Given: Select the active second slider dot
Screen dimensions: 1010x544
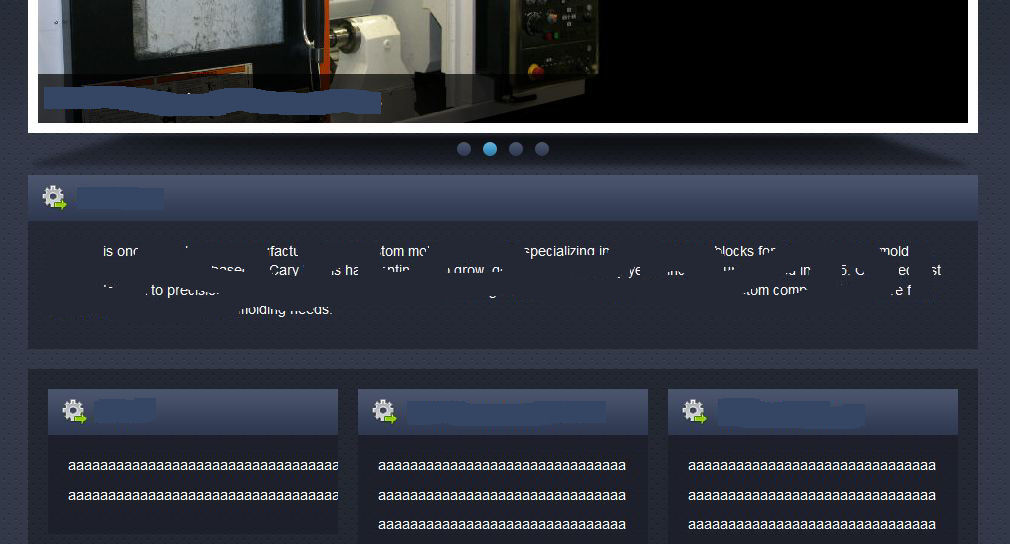Looking at the screenshot, I should [x=490, y=149].
